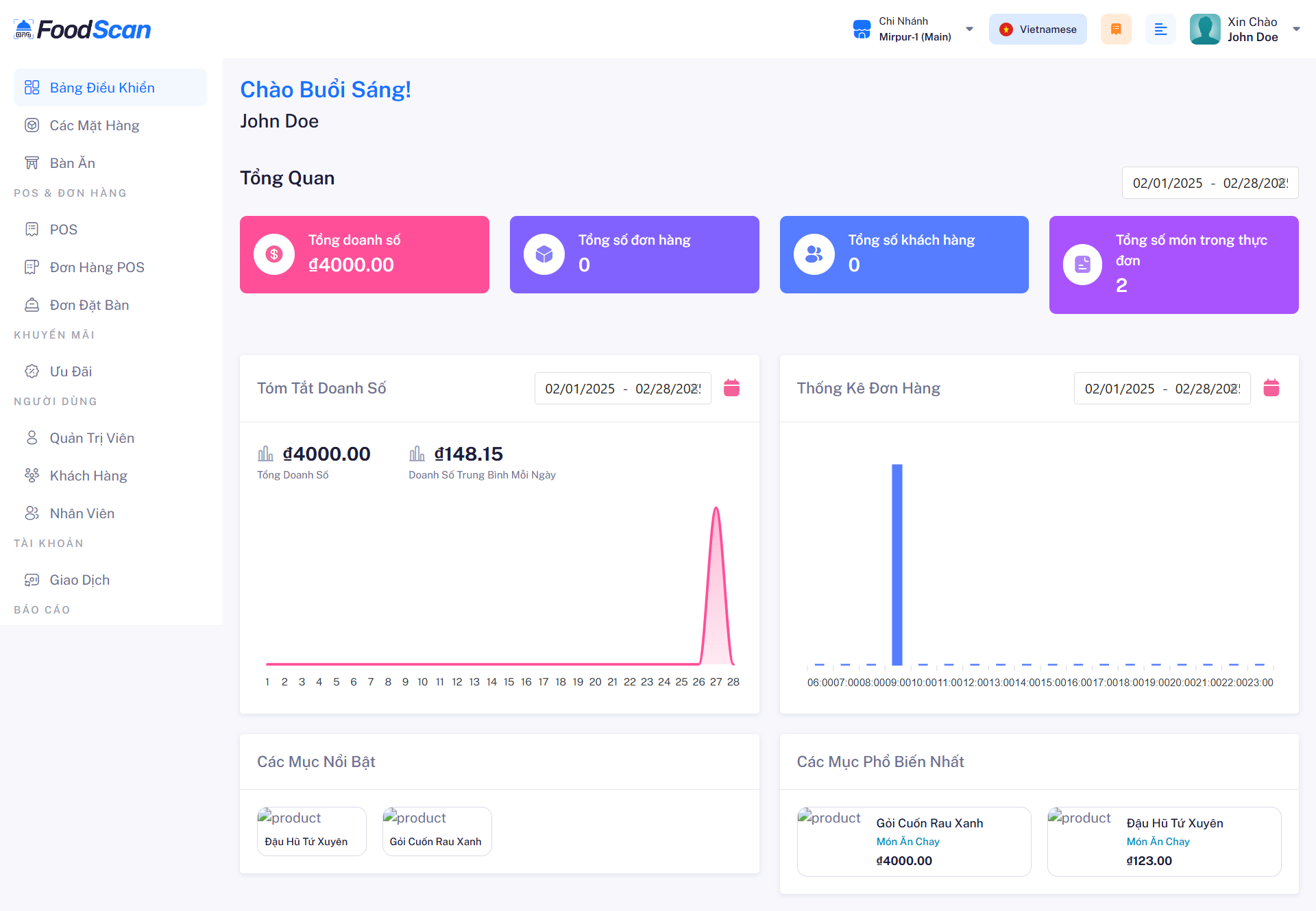The image size is (1316, 911).
Task: Open the Gỏi Cuốn Rau Xanh featured item card
Action: (437, 831)
